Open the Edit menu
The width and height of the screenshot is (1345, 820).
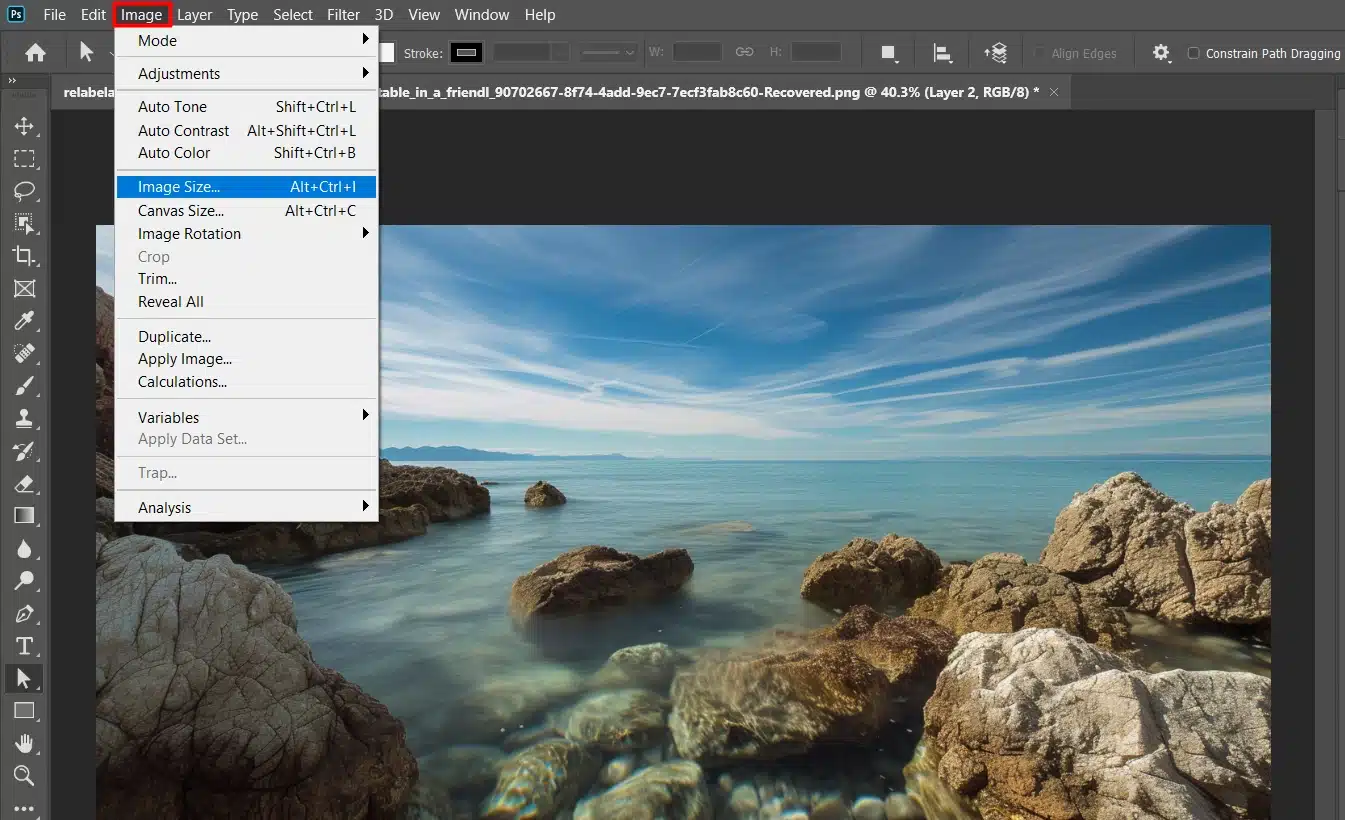click(x=93, y=15)
